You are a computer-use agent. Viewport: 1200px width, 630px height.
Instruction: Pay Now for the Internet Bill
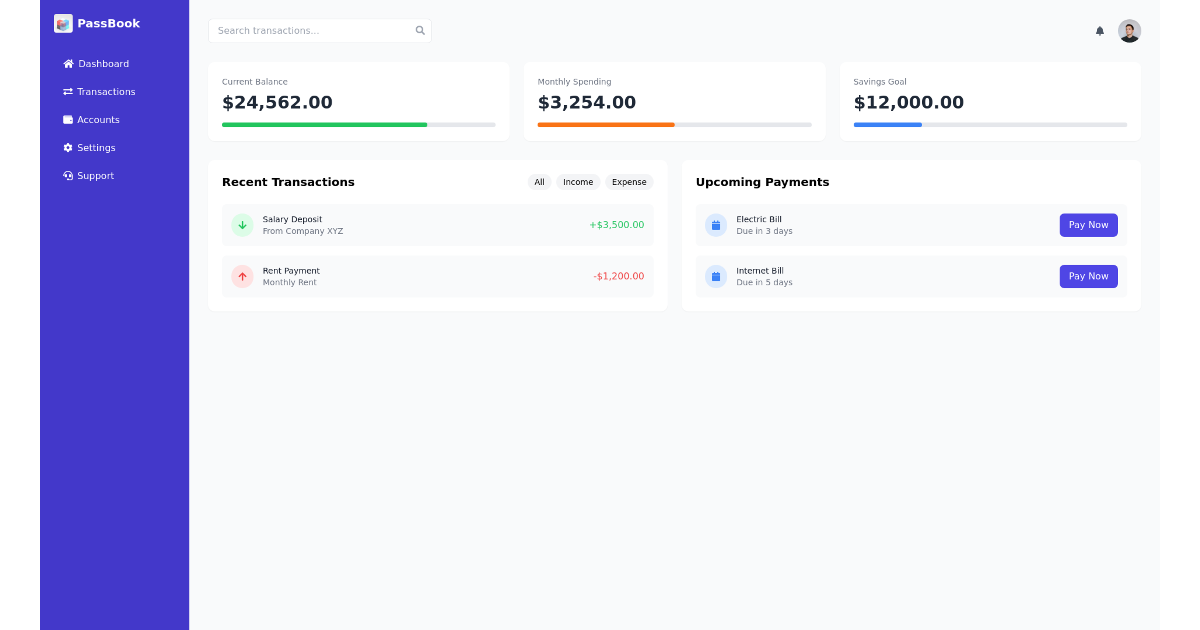click(1088, 276)
